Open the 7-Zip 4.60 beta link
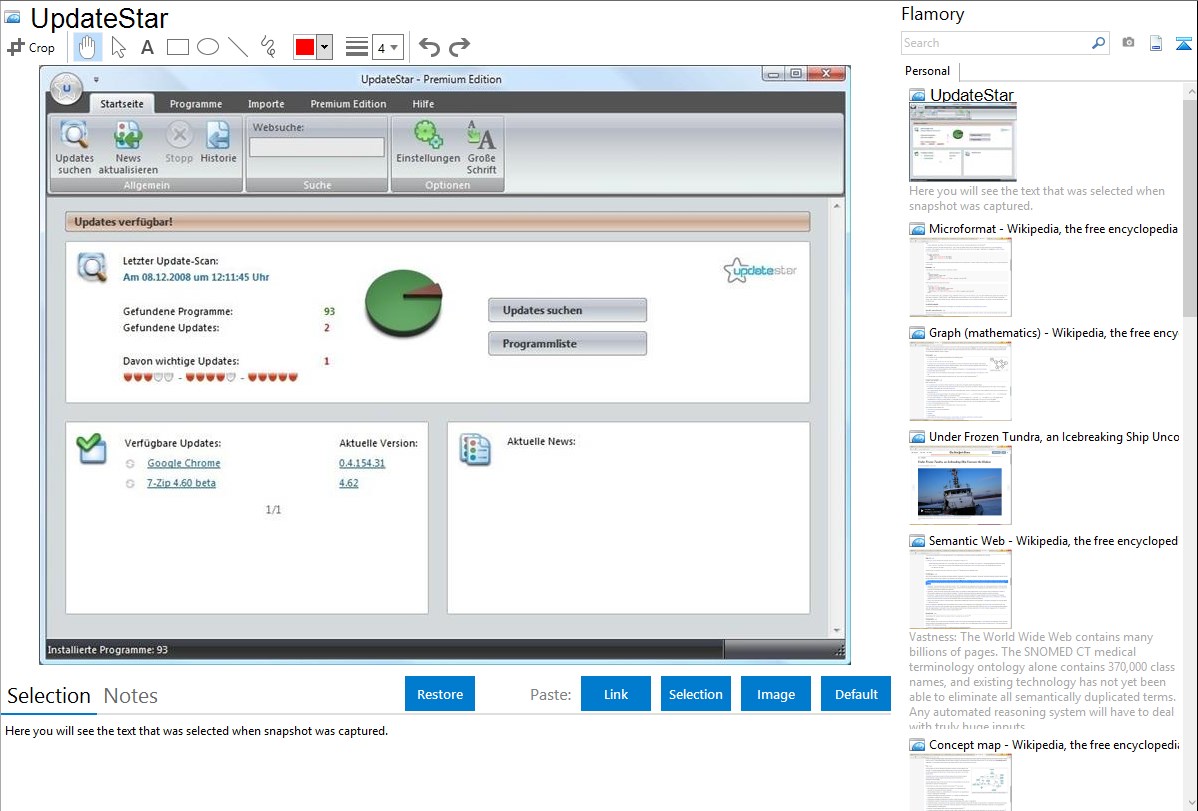1198x811 pixels. (x=181, y=483)
